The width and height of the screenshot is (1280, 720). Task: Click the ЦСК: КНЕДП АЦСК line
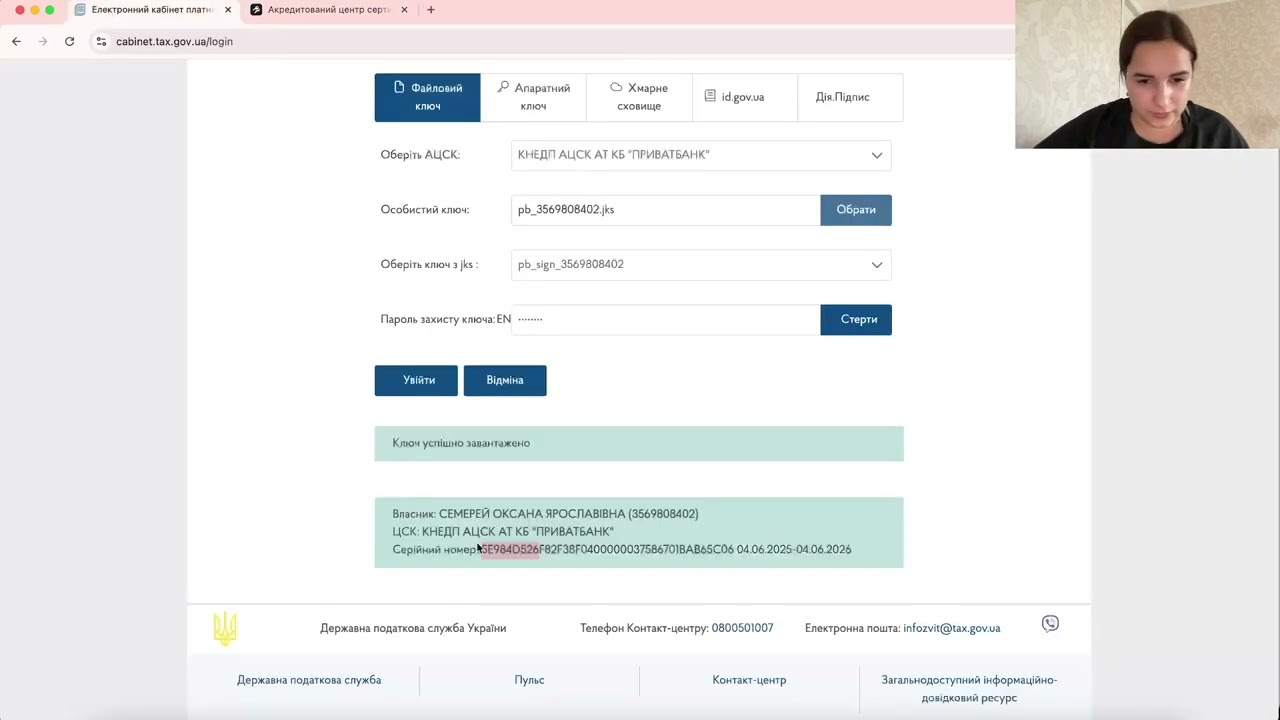[x=503, y=532]
